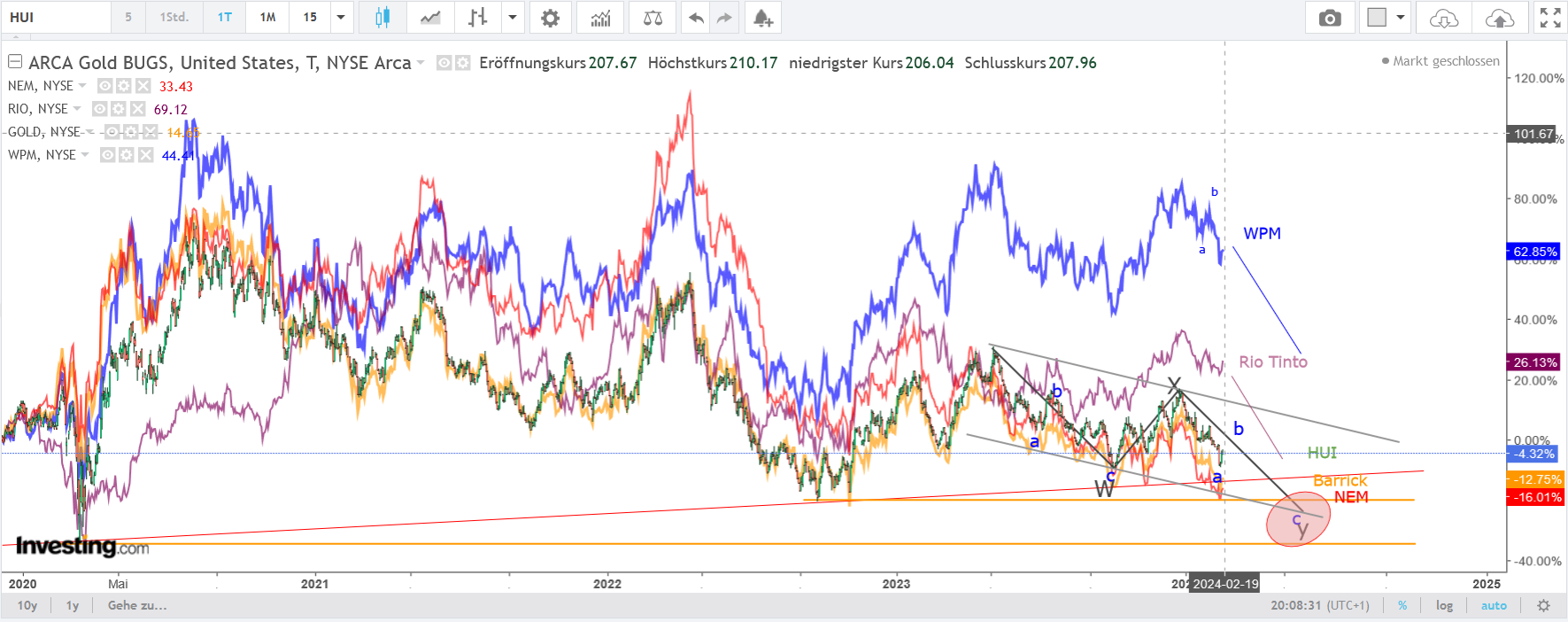Viewport: 1568px width, 622px height.
Task: Redo last chart action
Action: (x=724, y=18)
